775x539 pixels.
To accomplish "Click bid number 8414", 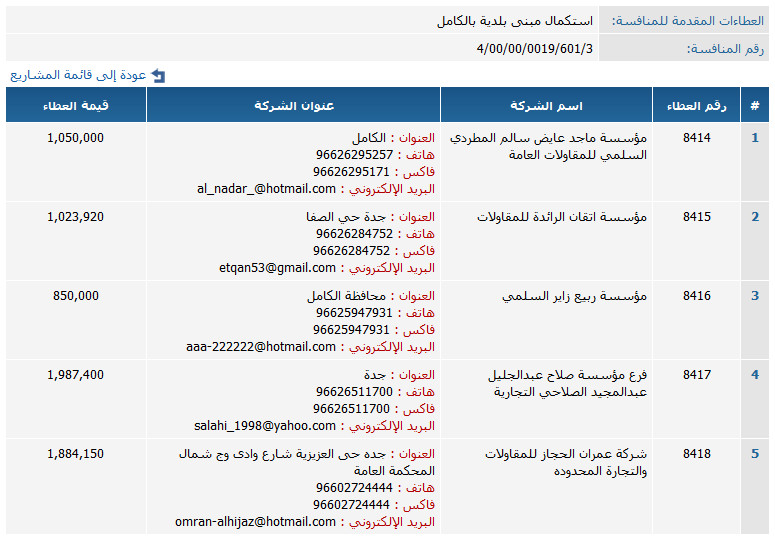I will [x=696, y=138].
